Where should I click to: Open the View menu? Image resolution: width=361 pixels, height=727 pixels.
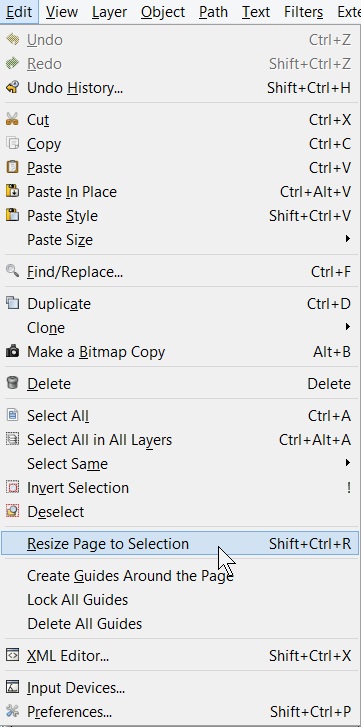pyautogui.click(x=62, y=12)
